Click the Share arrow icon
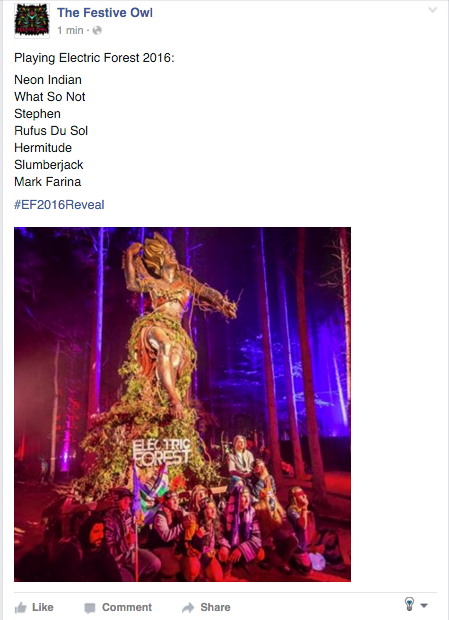Screen dimensions: 449x620 188,607
